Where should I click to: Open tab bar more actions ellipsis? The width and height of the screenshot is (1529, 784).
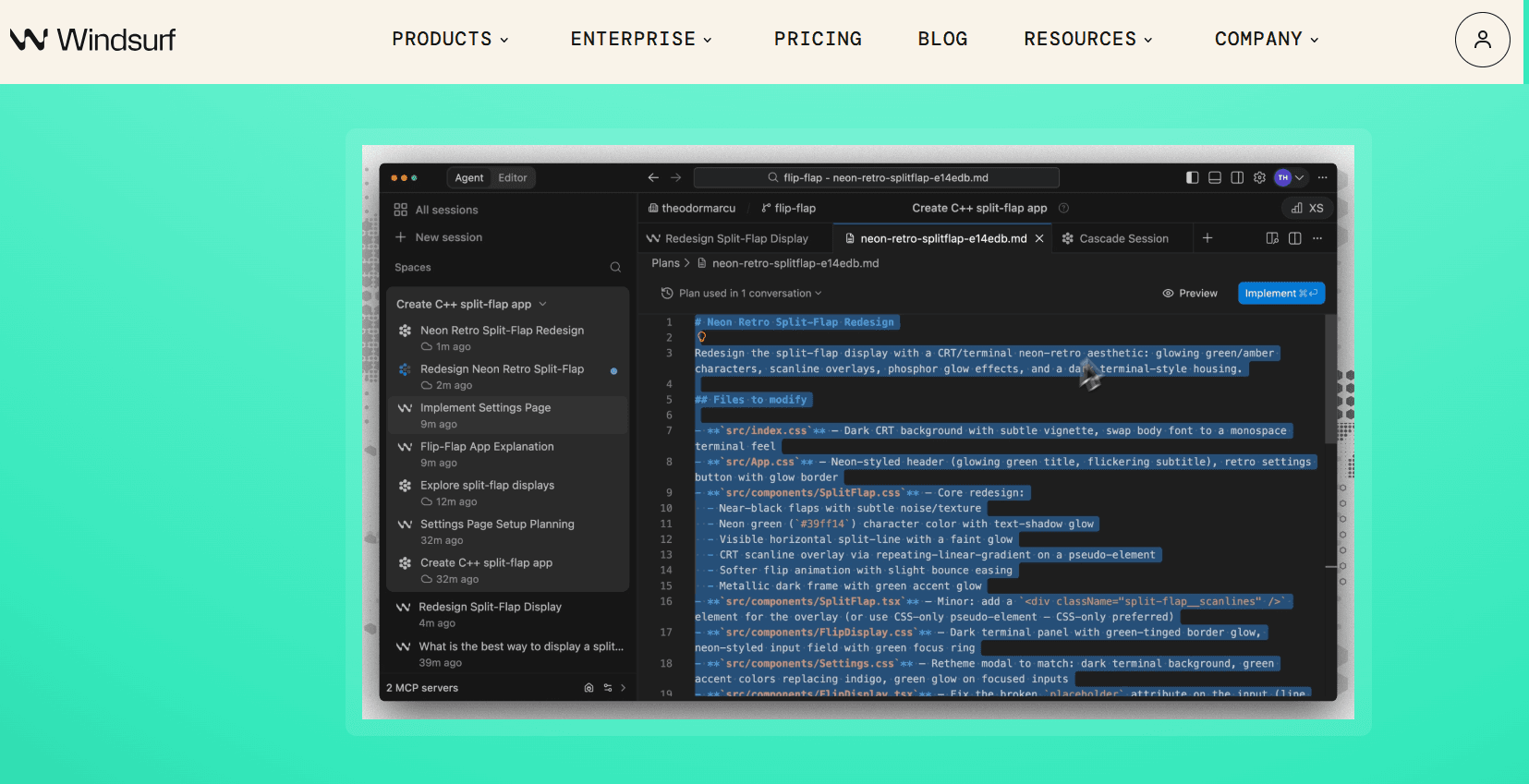(1317, 238)
